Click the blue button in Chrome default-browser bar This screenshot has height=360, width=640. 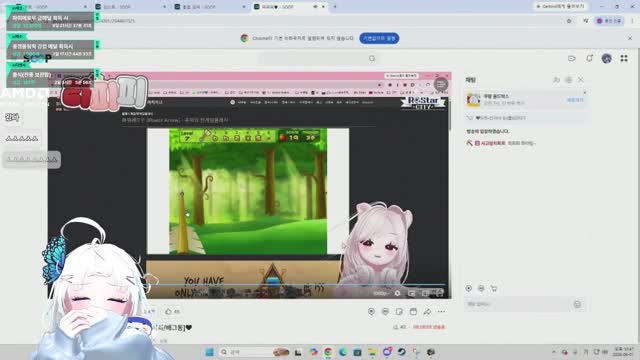[379, 38]
